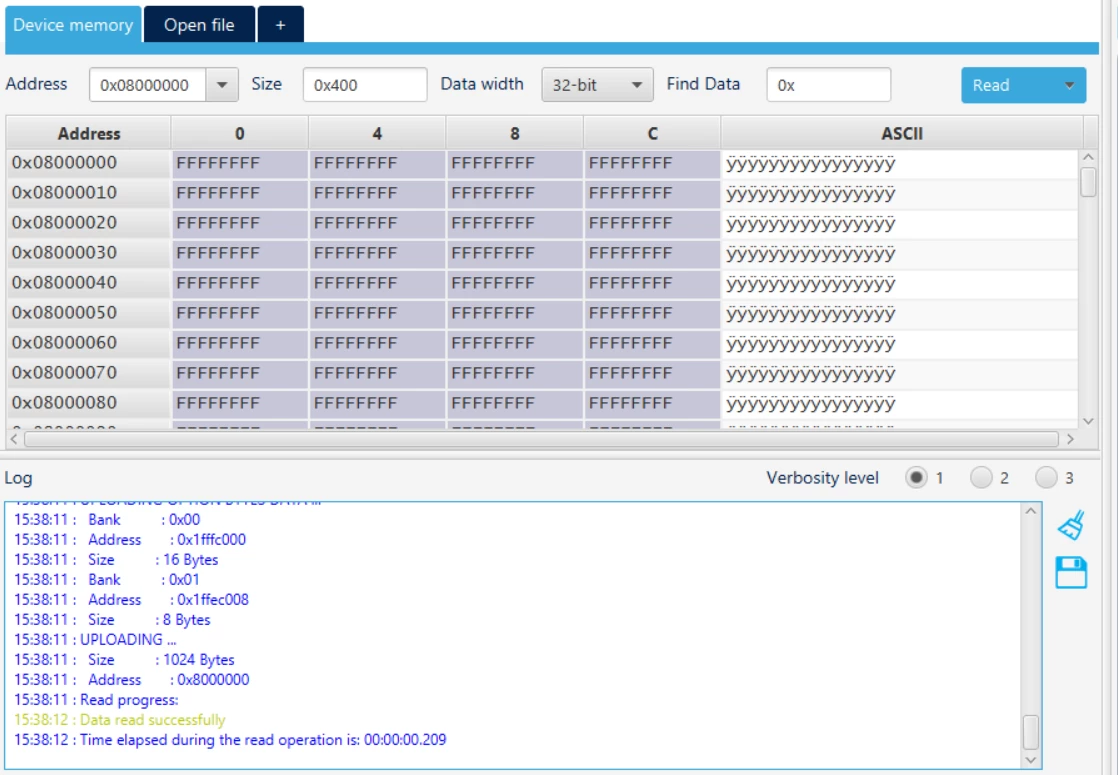Click the ASCII column header
Screen dimensions: 1118x775
pyautogui.click(x=902, y=133)
